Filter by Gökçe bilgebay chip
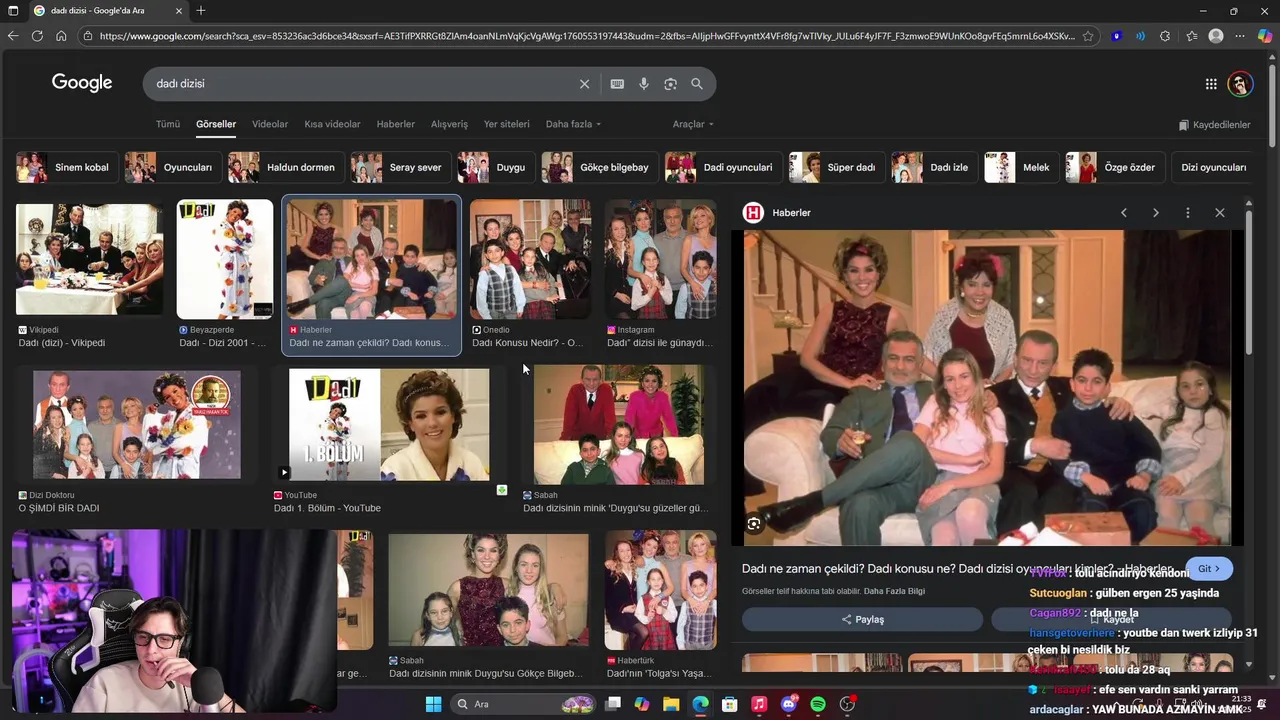The image size is (1280, 720). tap(601, 167)
